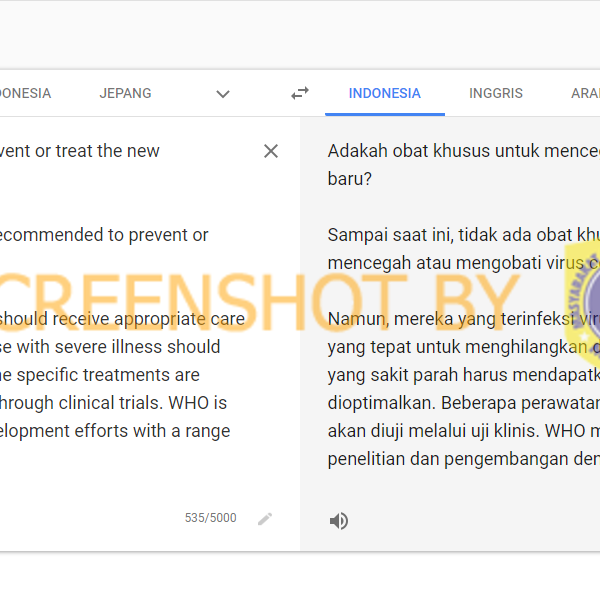The image size is (600, 600).
Task: Click source line 'with severe illness should'
Action: tap(118, 347)
